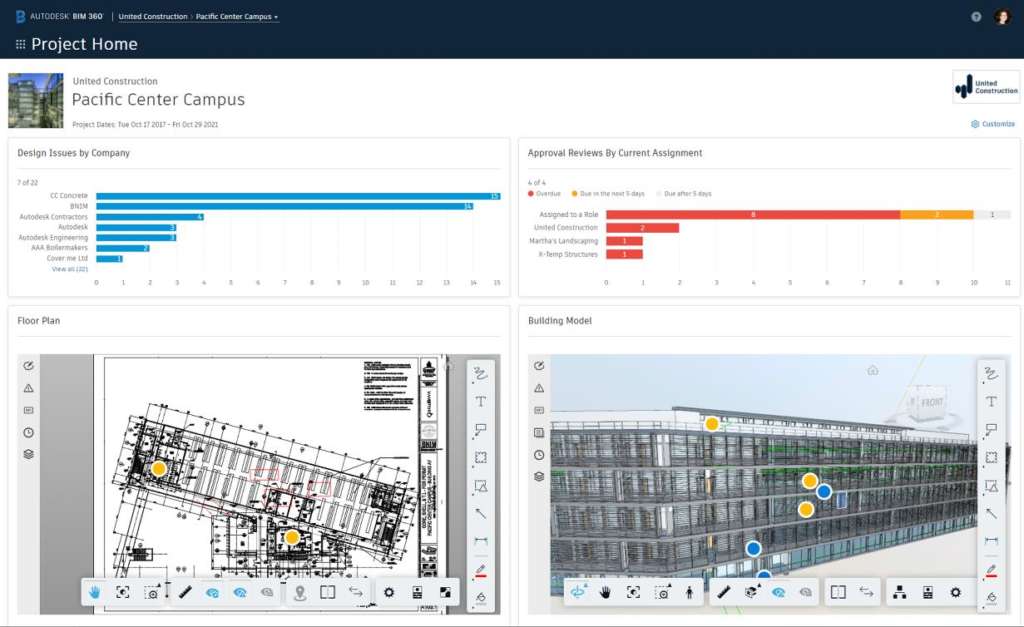
Task: Pick the arrow markup tool in Floor Plan
Action: (x=481, y=513)
